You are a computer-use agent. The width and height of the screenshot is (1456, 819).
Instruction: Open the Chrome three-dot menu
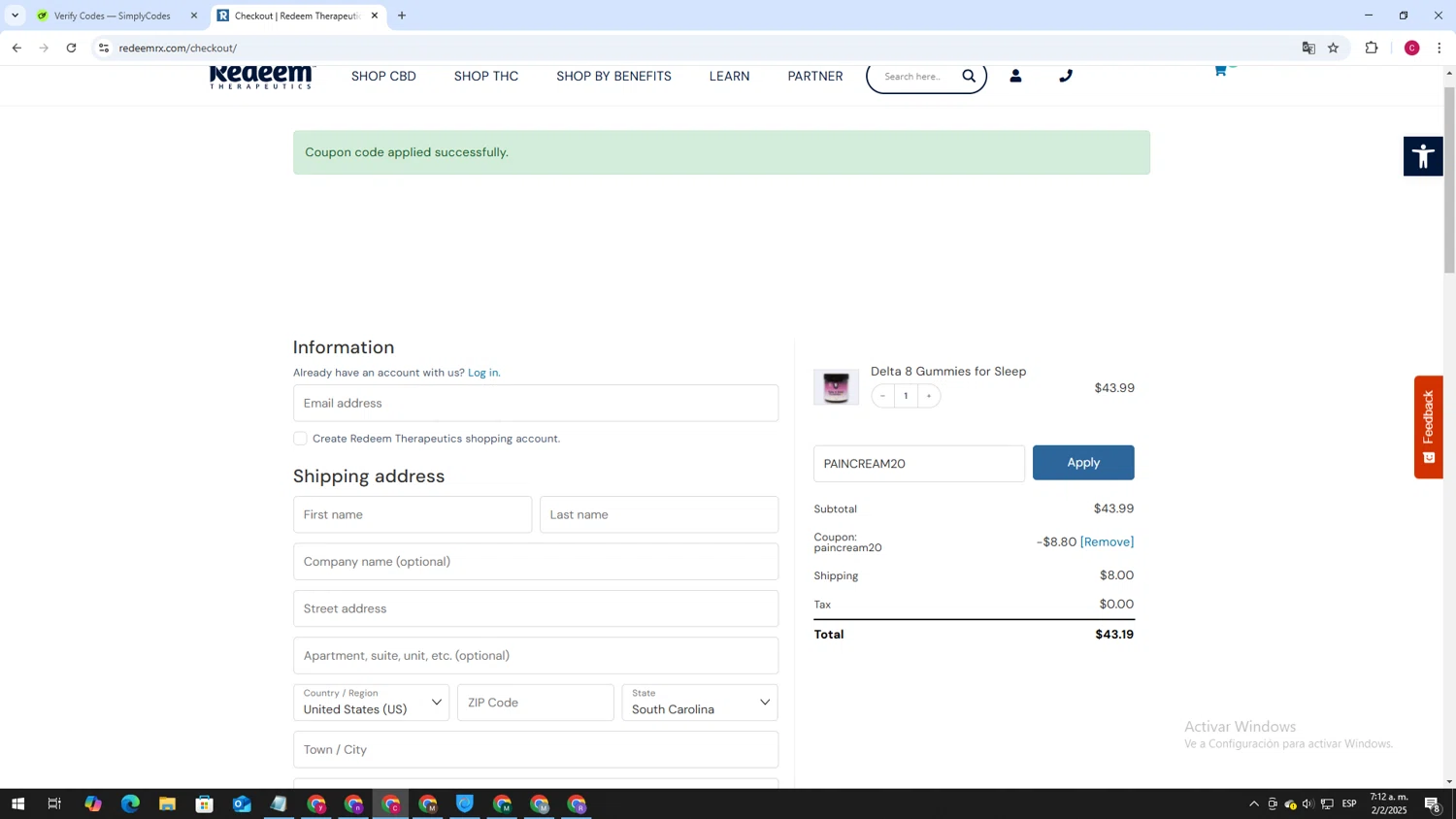[1439, 48]
